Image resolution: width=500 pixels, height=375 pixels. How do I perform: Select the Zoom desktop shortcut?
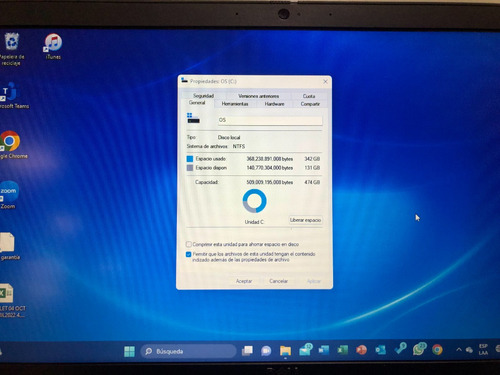9,195
